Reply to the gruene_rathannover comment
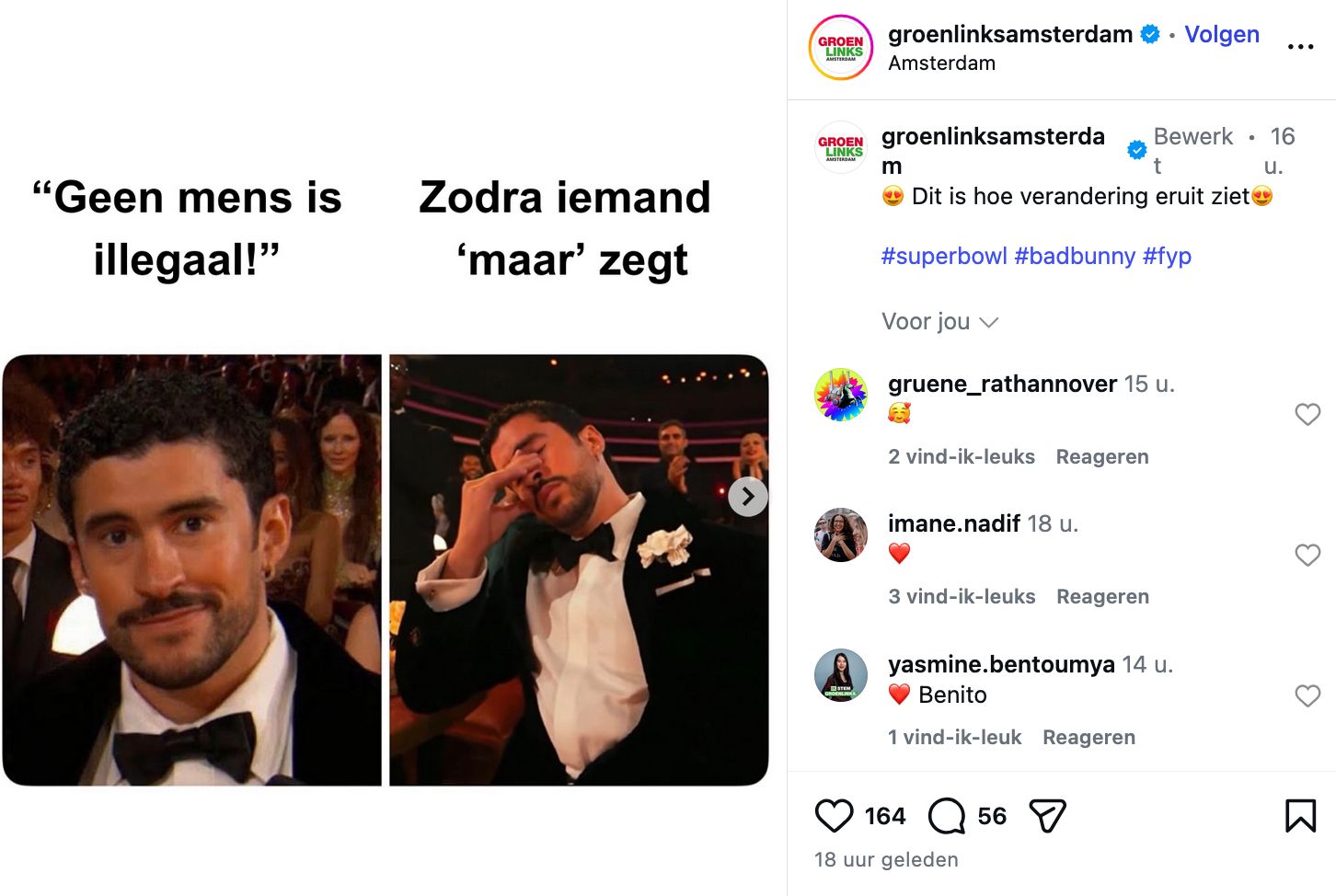 pos(1102,457)
